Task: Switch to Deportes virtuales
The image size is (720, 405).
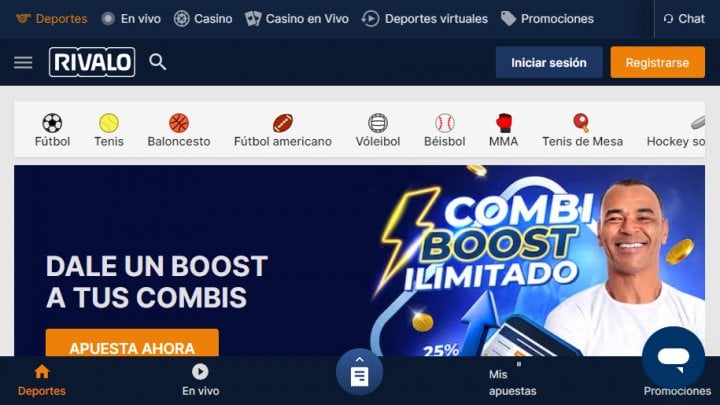Action: point(424,19)
